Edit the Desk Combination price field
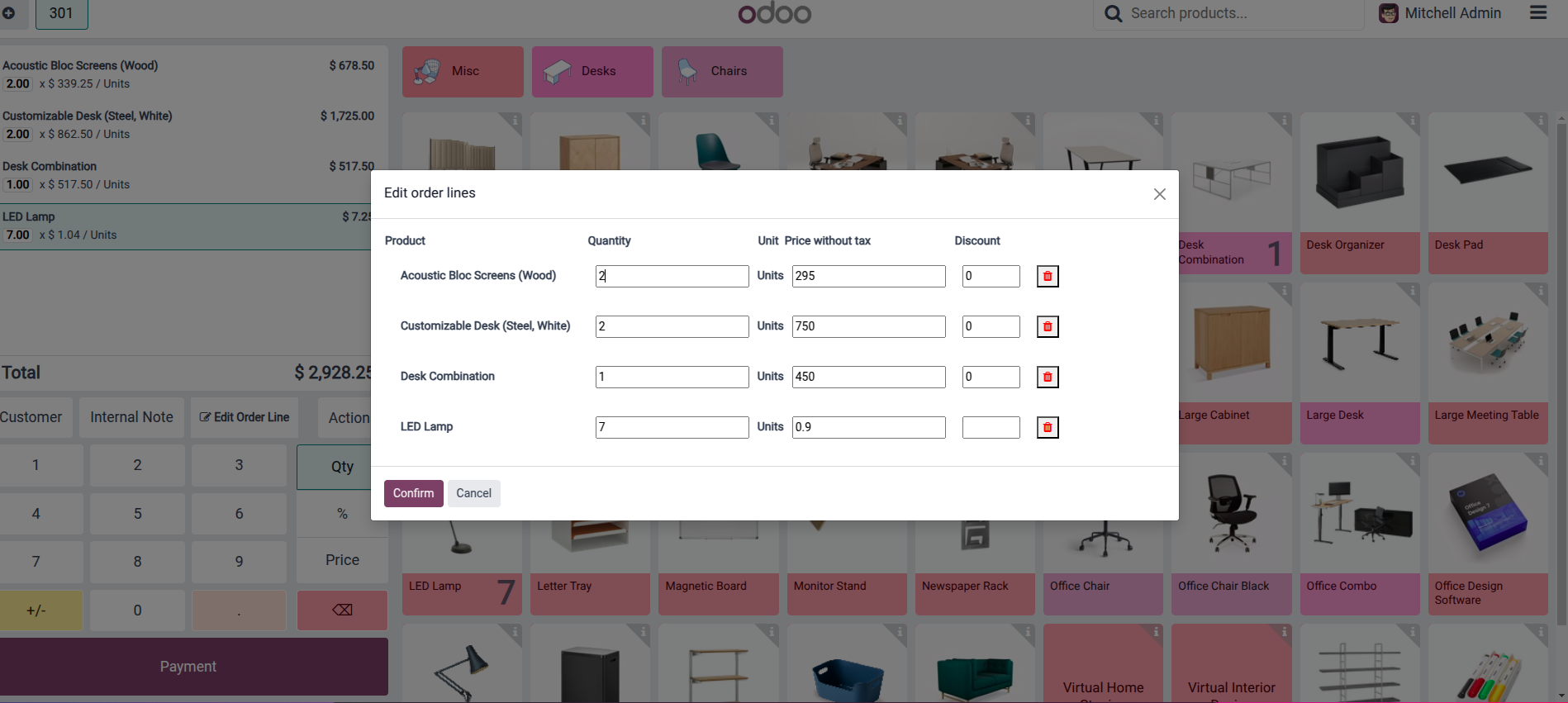This screenshot has width=1568, height=703. click(x=868, y=377)
